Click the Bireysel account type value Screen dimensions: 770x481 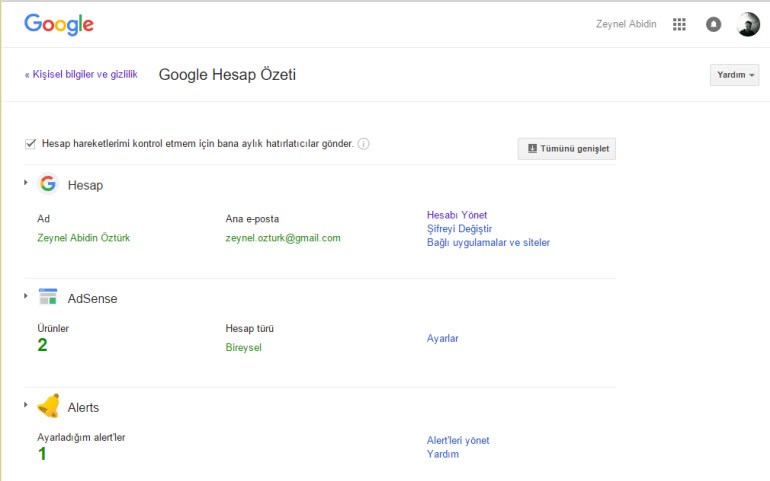pos(244,347)
